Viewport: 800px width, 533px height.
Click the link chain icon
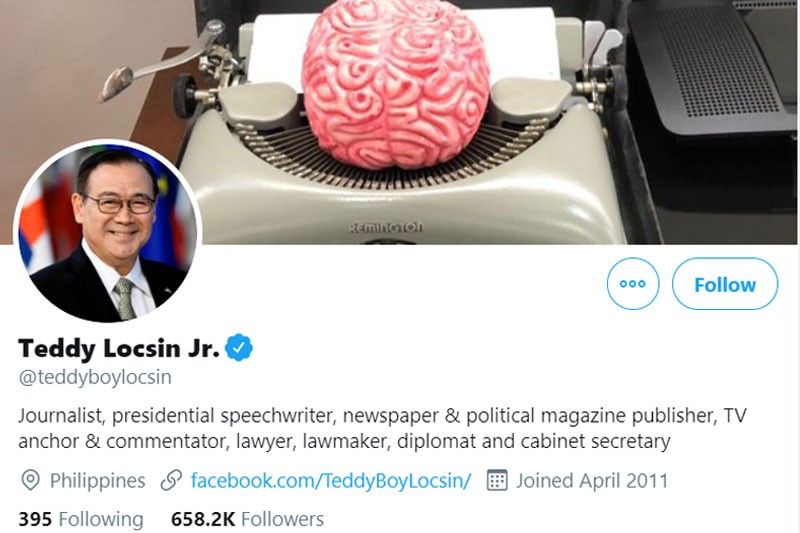pyautogui.click(x=171, y=480)
